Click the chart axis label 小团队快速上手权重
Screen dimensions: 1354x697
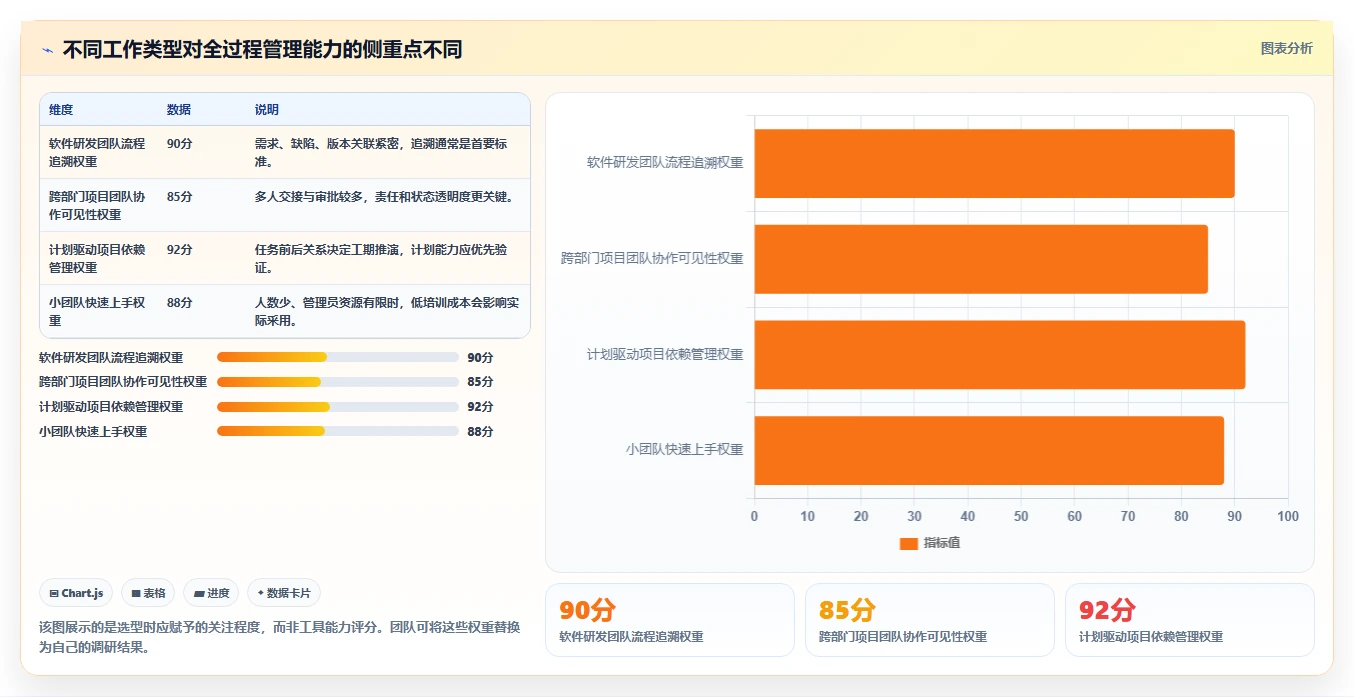point(685,450)
